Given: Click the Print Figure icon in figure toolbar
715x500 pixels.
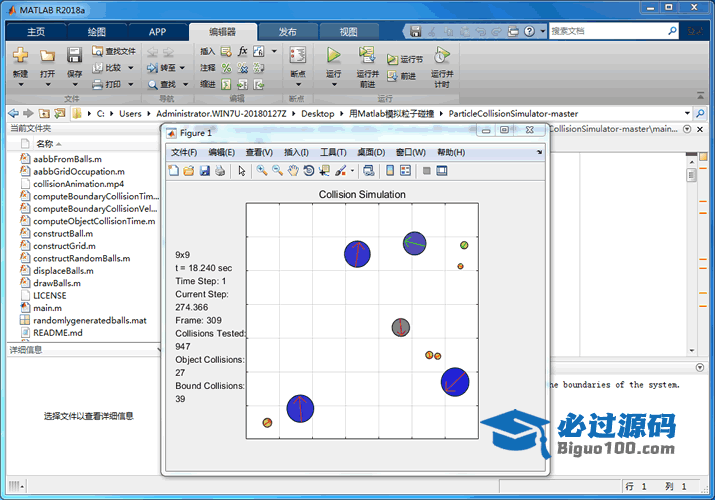Looking at the screenshot, I should point(220,171).
